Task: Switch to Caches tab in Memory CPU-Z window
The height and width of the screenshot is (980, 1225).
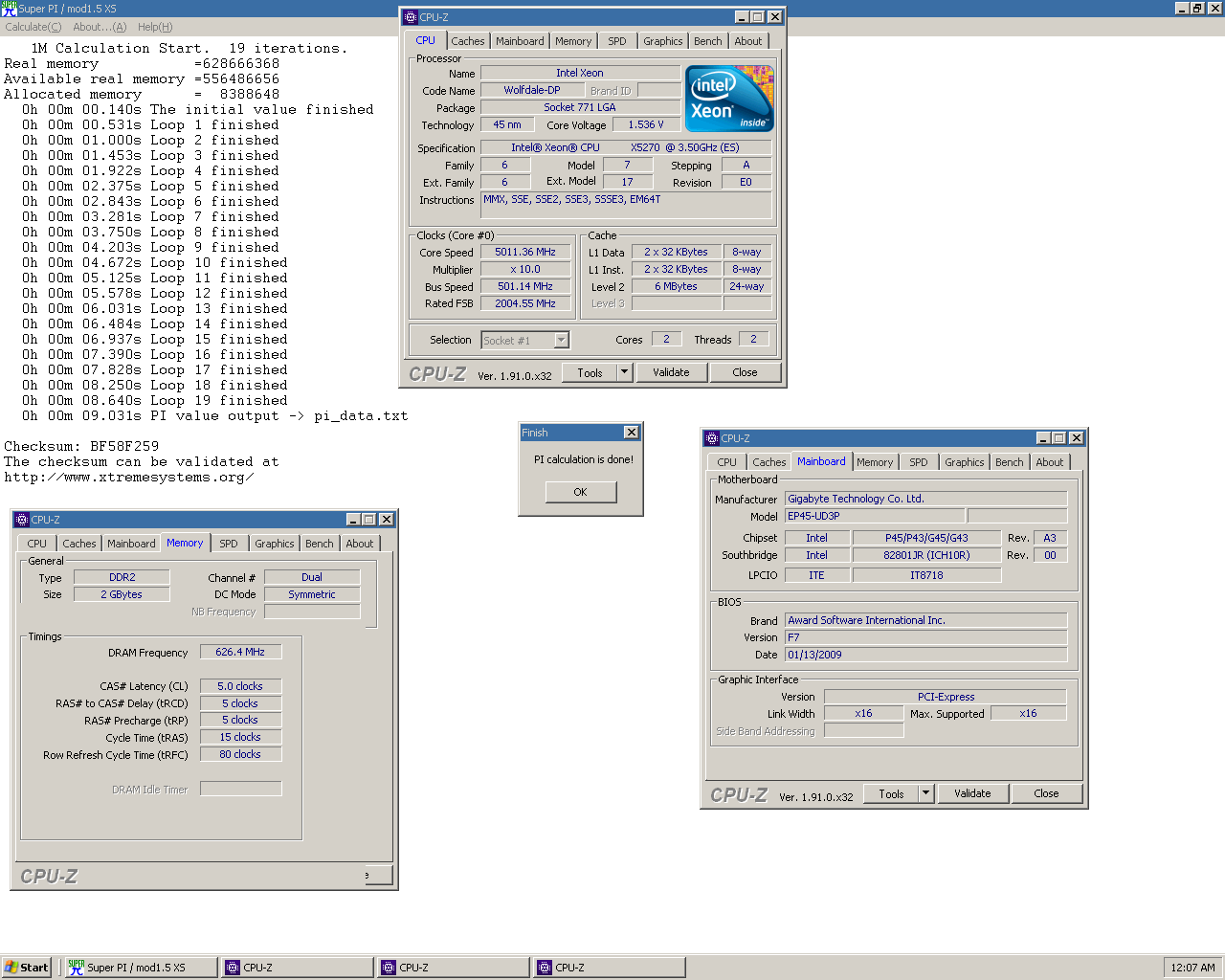Action: tap(79, 544)
